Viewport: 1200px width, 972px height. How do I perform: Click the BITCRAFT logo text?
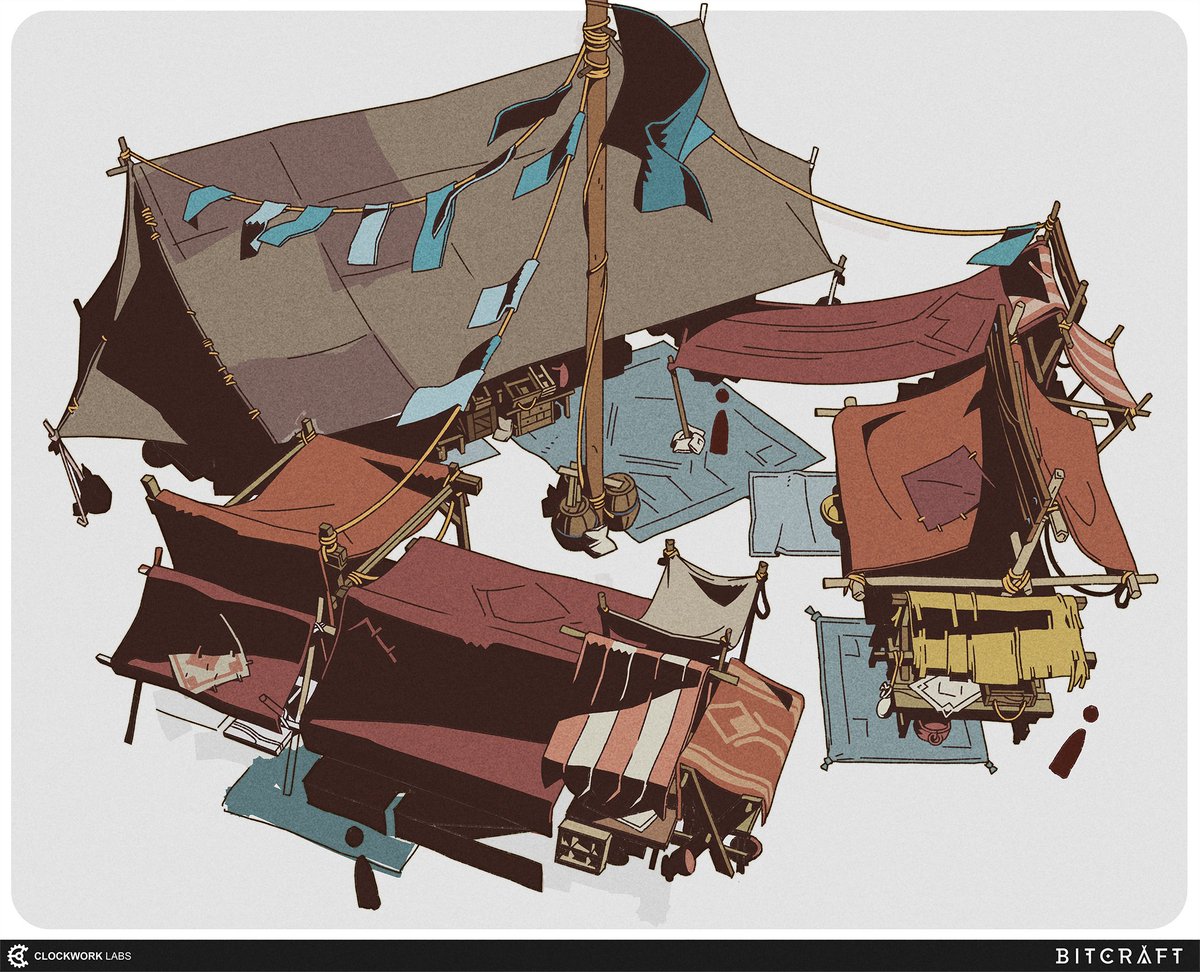tap(1121, 955)
